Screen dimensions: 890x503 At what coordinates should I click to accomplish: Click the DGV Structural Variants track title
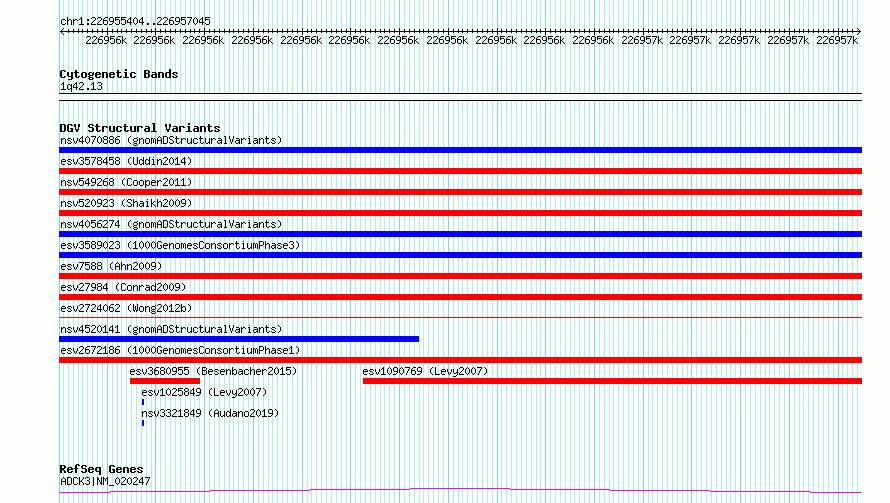[140, 128]
